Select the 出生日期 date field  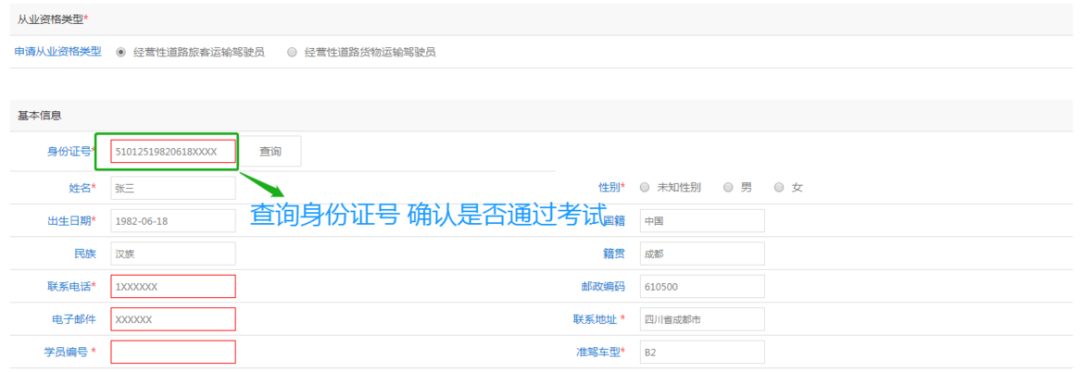click(173, 221)
